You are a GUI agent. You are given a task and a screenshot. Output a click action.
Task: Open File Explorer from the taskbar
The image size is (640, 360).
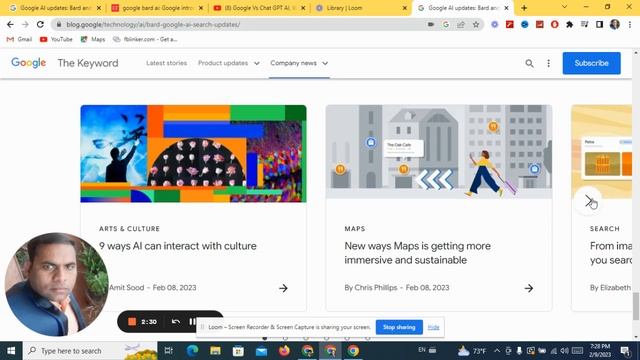click(x=215, y=351)
